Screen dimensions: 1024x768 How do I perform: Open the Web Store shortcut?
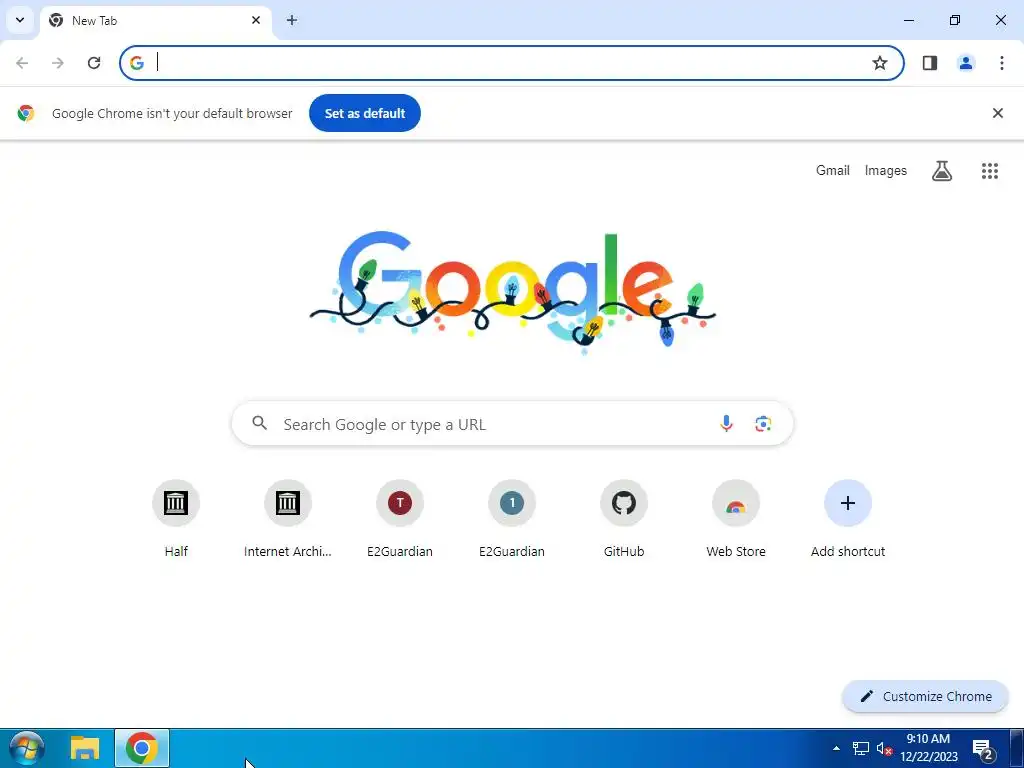736,519
